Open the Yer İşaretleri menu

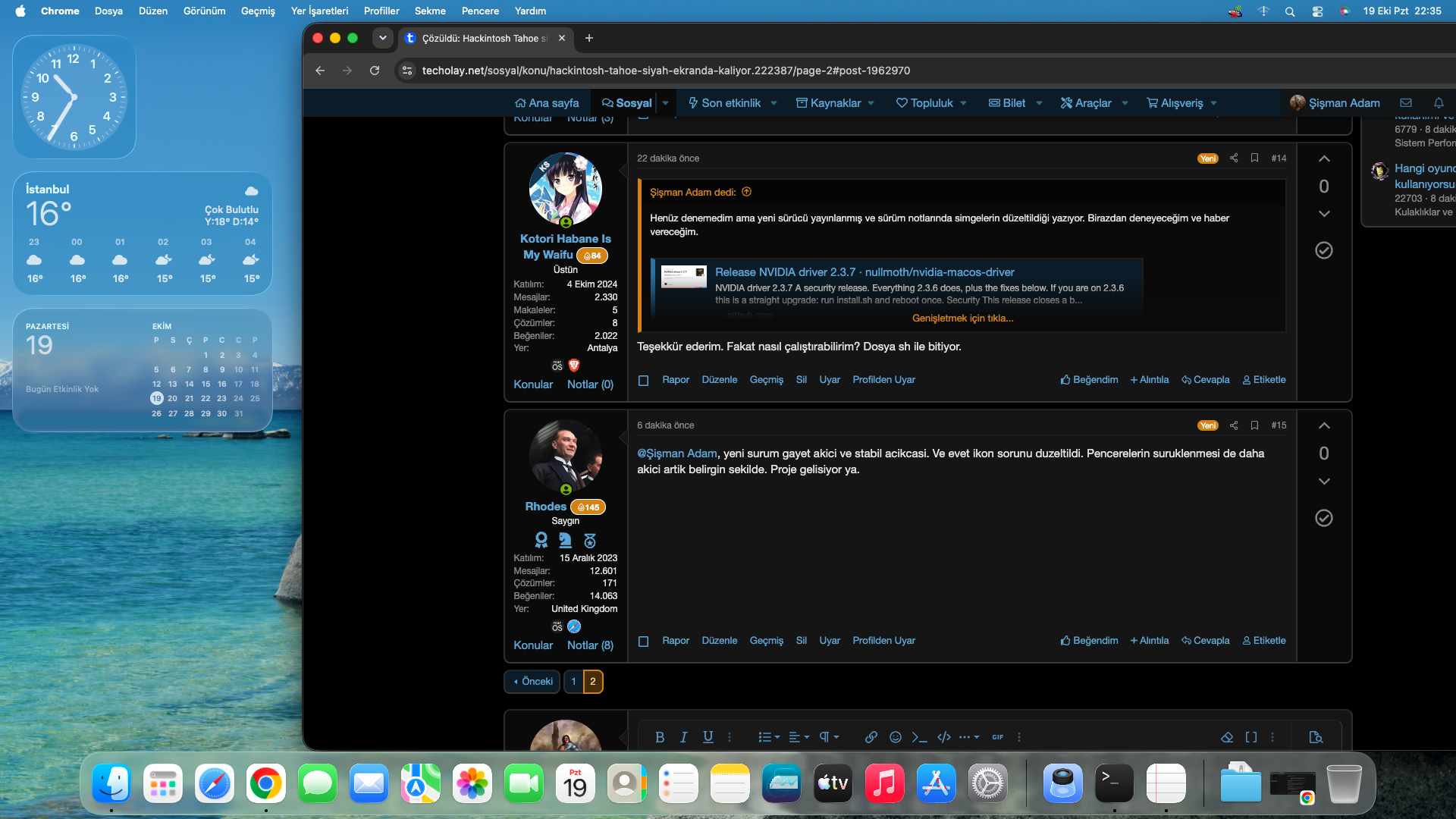pos(319,11)
